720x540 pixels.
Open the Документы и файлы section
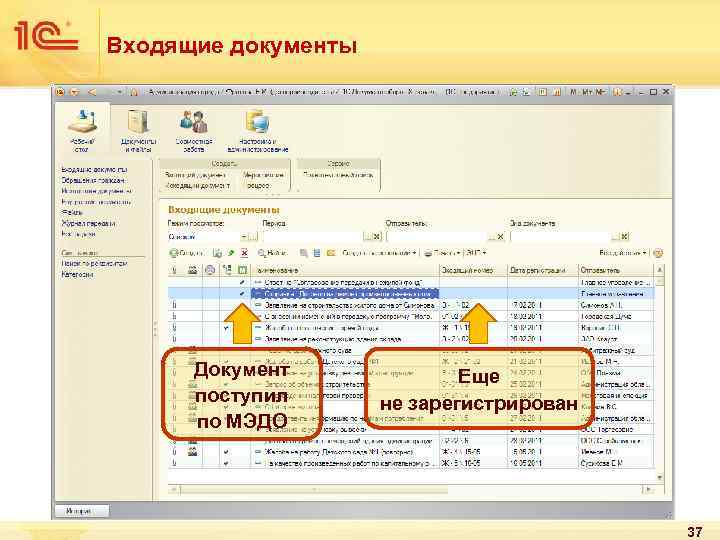click(138, 130)
